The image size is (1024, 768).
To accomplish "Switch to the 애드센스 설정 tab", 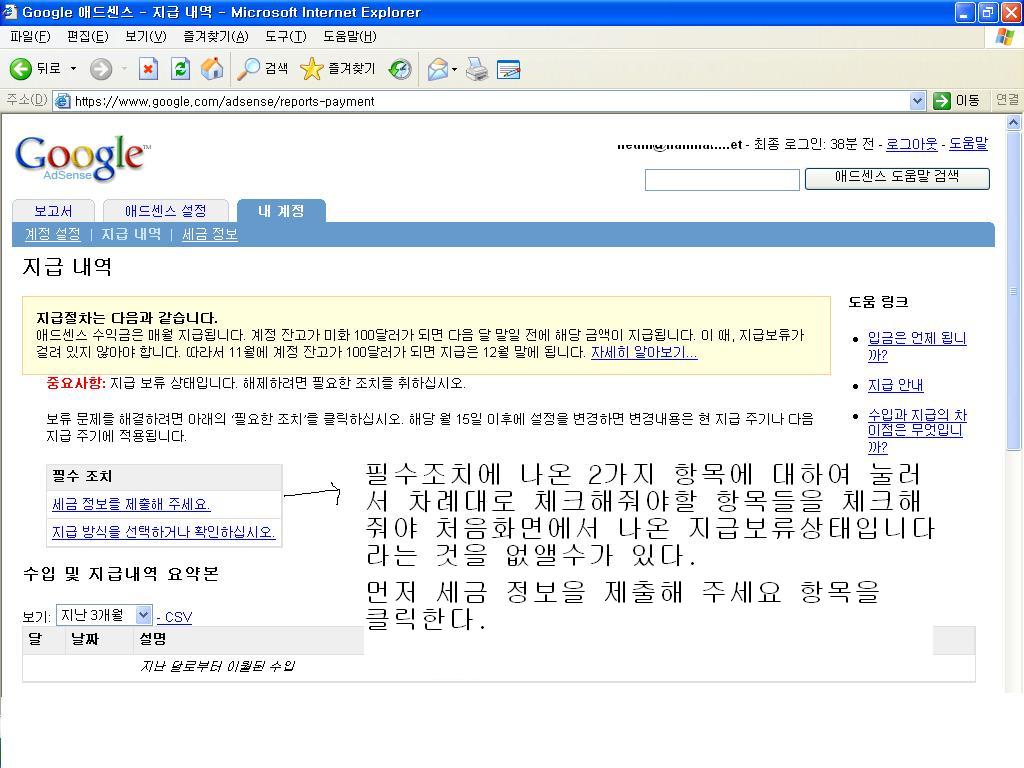I will click(166, 211).
